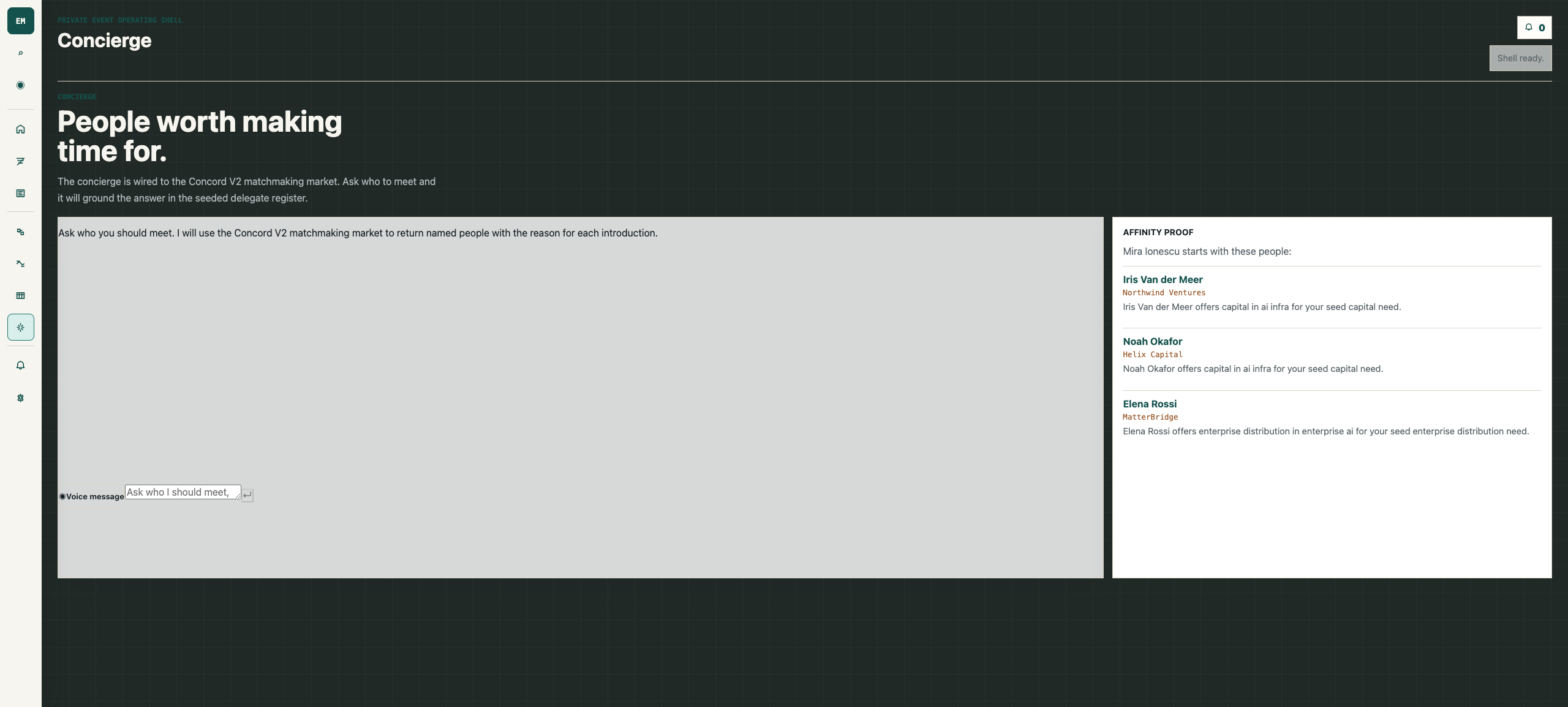Screen dimensions: 1568x707
Task: Focus the 'Ask who I should meet' field
Action: click(183, 492)
